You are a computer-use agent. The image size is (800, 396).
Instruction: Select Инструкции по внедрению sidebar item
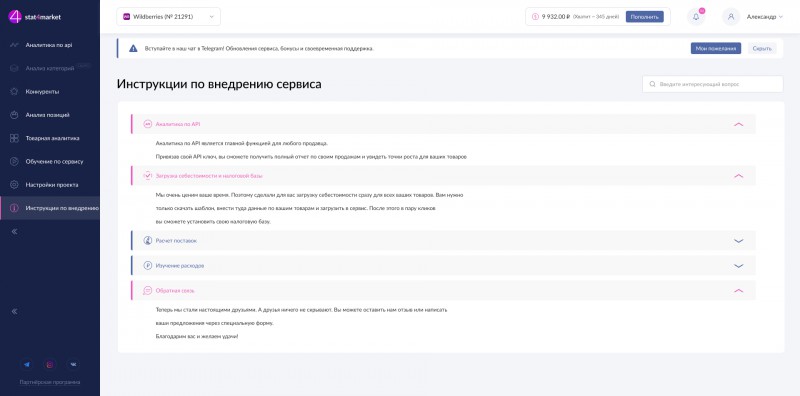[49, 208]
